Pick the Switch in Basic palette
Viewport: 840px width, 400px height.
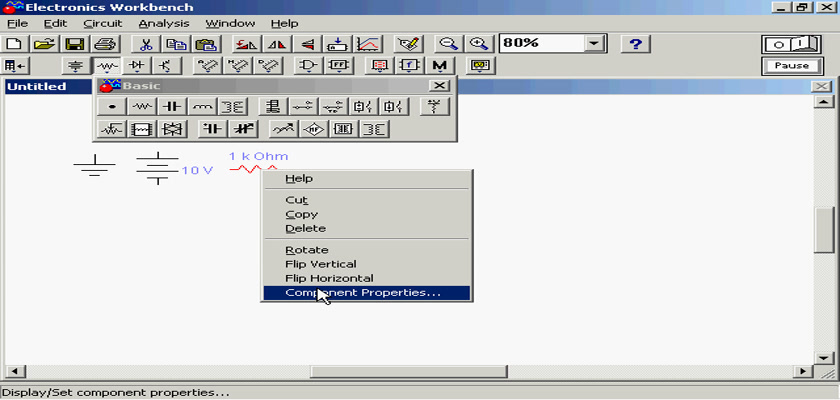click(303, 107)
